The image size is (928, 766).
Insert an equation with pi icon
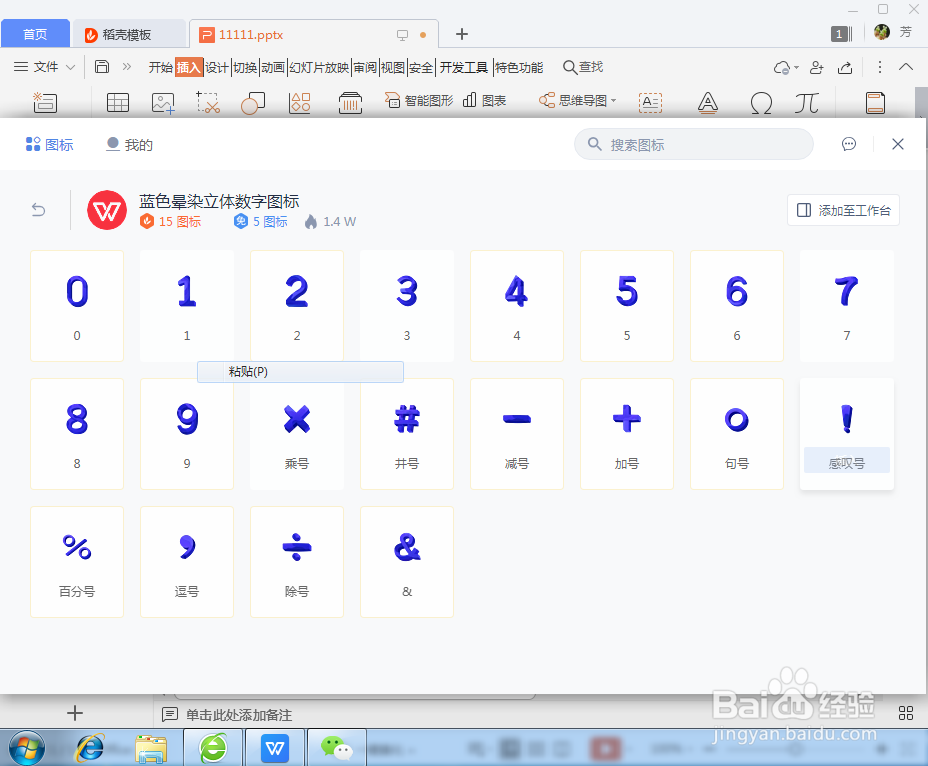[806, 102]
